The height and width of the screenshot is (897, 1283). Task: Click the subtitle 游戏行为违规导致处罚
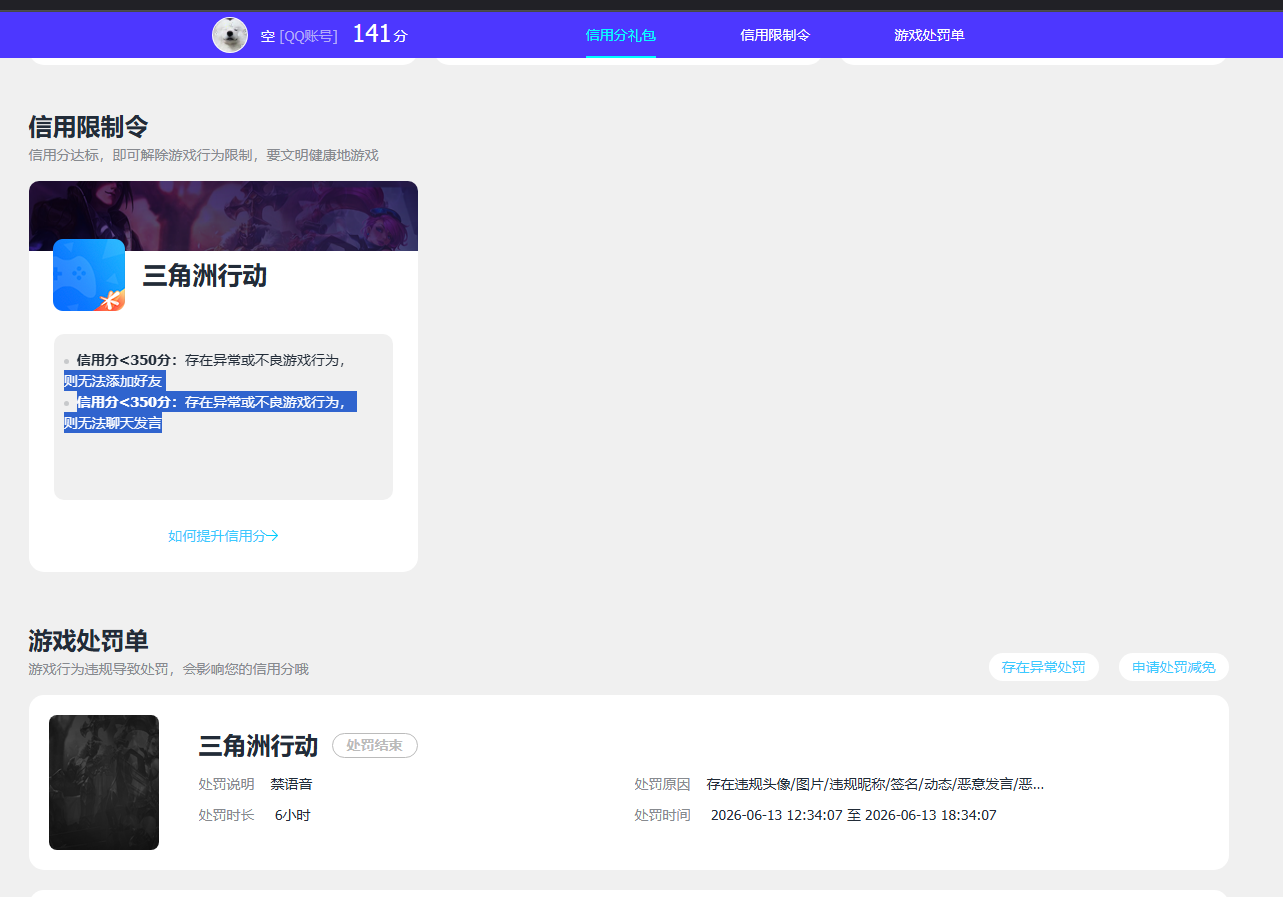point(168,669)
